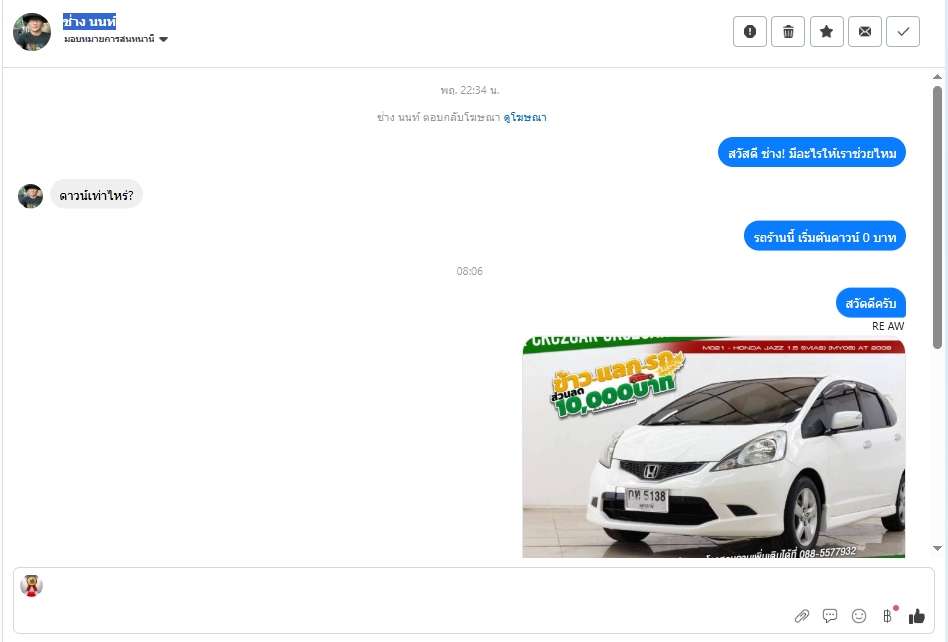948x642 pixels.
Task: Select the รถร้านนี้ เริ่มต้นดาวน์ 0 บาท bubble
Action: point(825,236)
